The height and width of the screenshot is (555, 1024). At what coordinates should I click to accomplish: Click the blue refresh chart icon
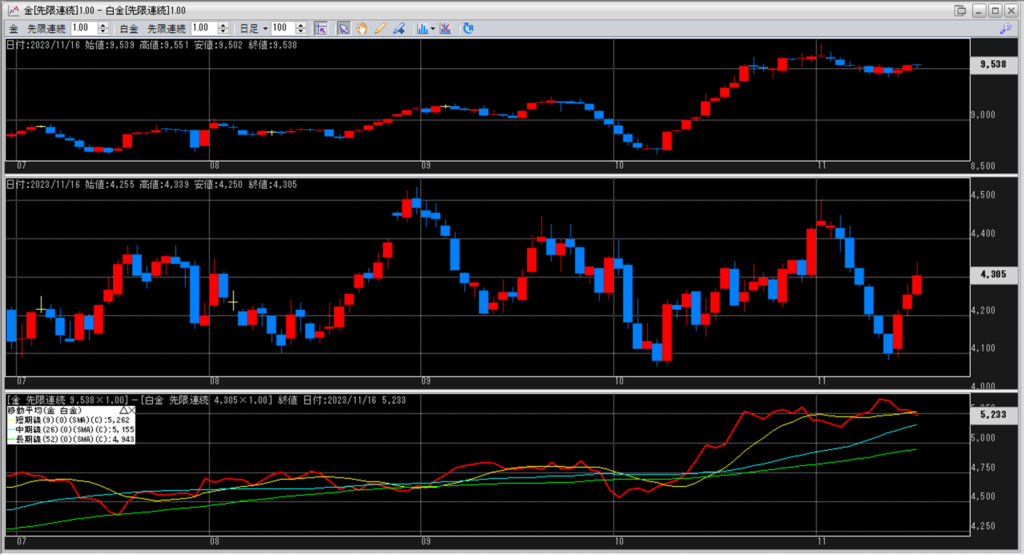coord(468,28)
